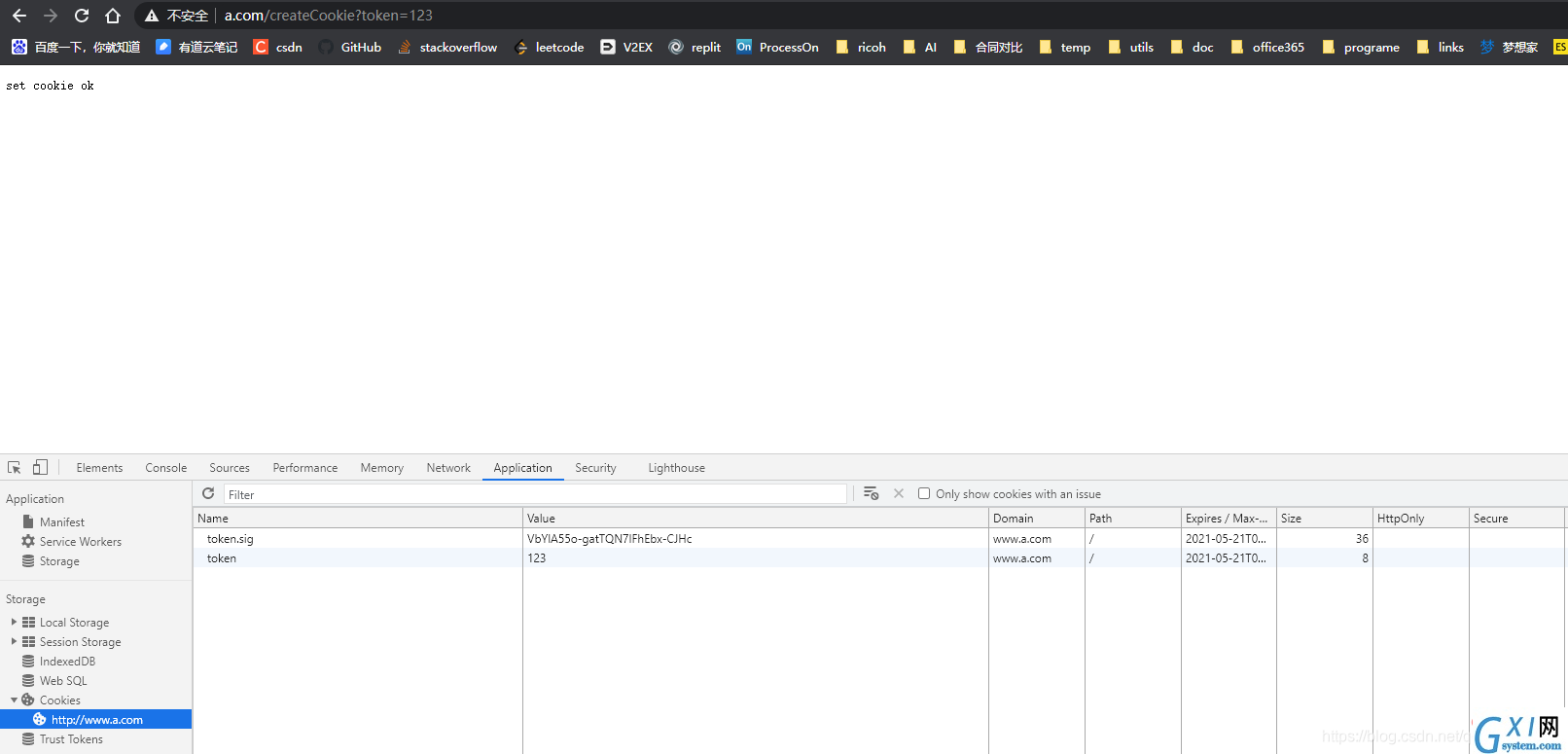The image size is (1568, 754).
Task: Reload the page using the refresh icon
Action: 82,16
